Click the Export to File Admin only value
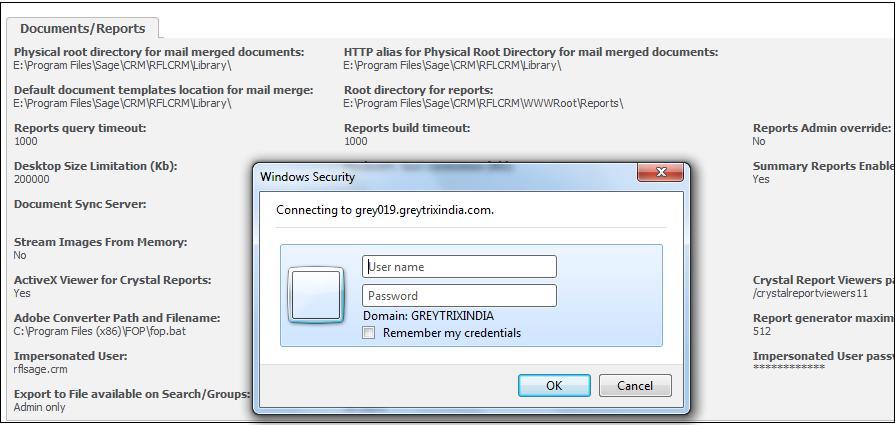Screen dimensions: 895x425 (x=39, y=407)
